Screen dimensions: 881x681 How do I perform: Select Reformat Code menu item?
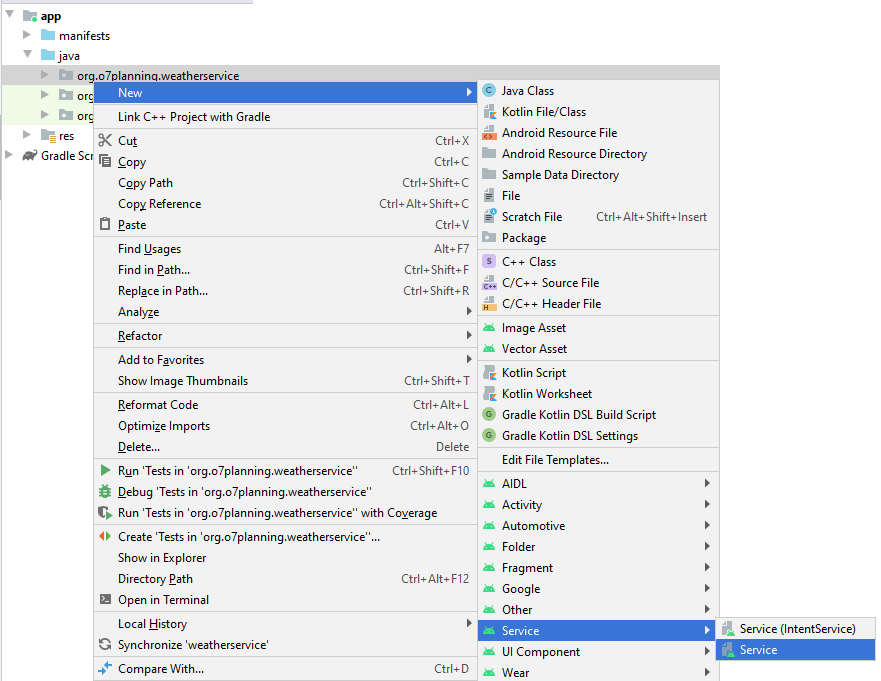tap(285, 405)
